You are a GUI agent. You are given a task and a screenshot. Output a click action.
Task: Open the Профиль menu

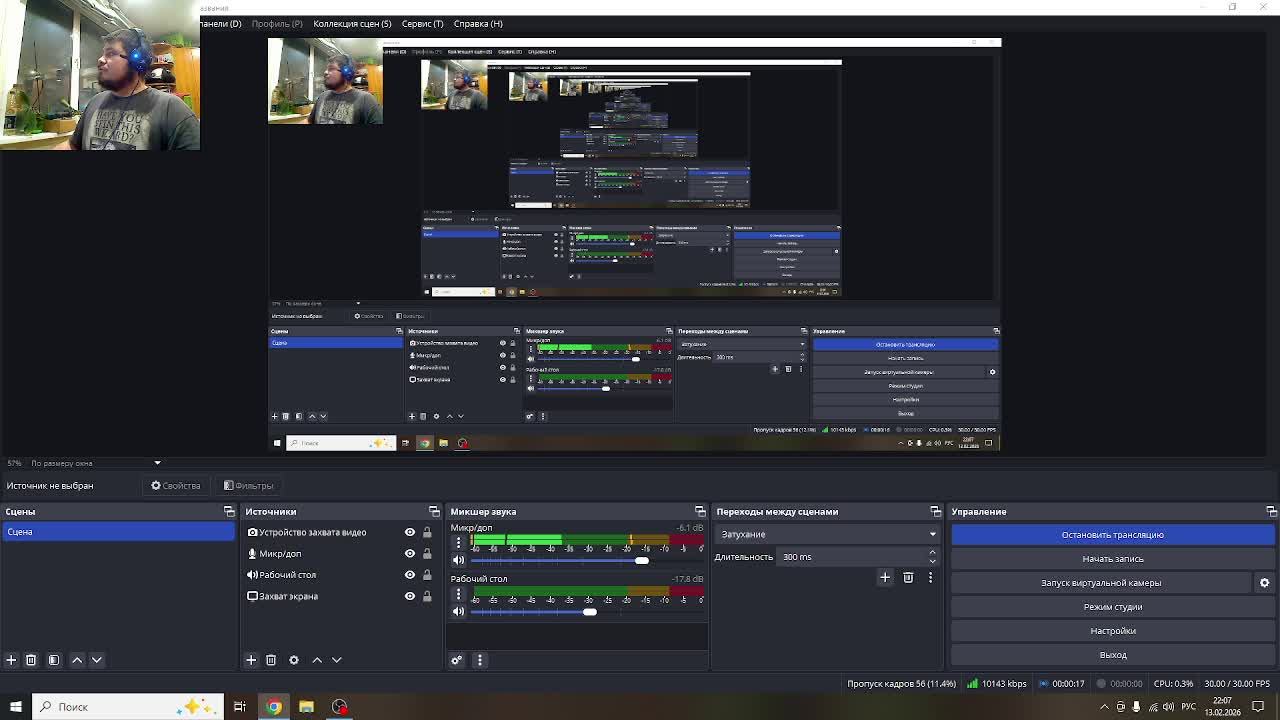click(x=277, y=24)
